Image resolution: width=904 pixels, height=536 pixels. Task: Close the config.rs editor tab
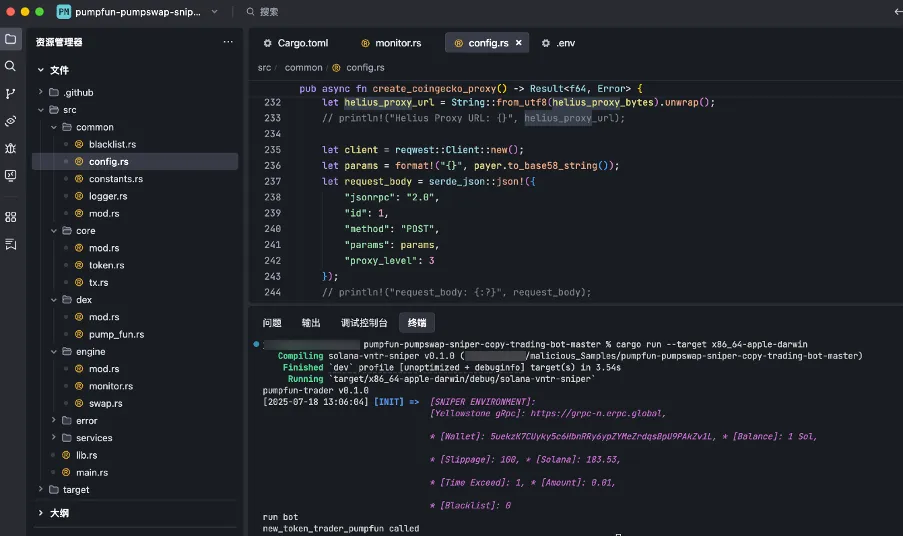pyautogui.click(x=519, y=43)
